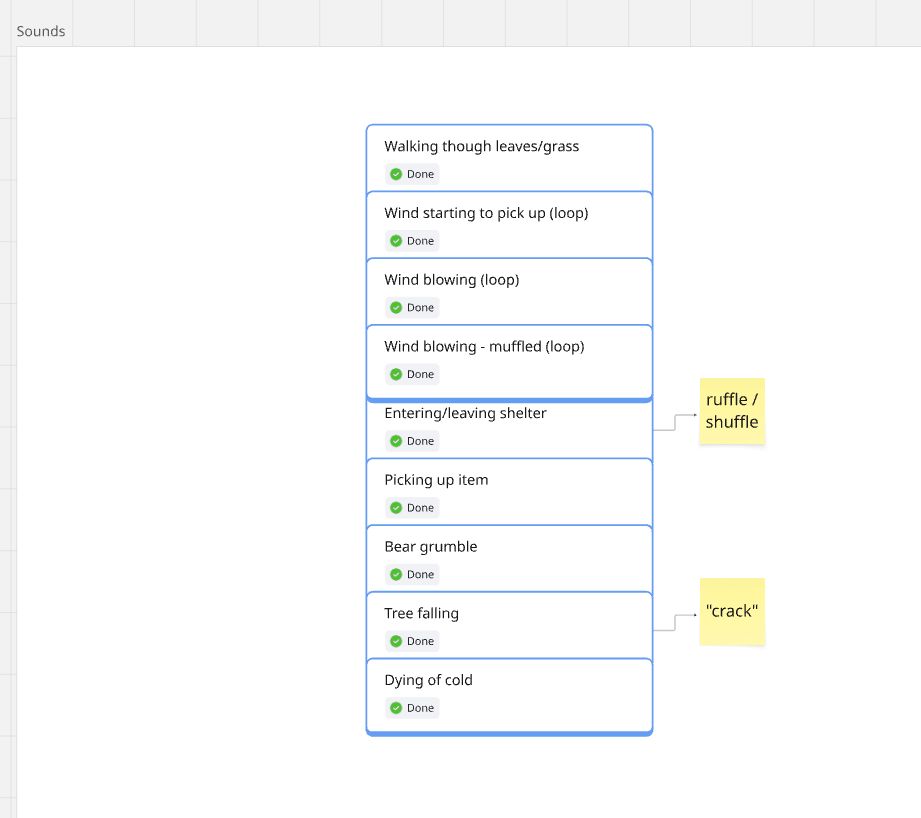Image resolution: width=921 pixels, height=818 pixels.
Task: Click Done status on 'Dying of cold' card
Action: coord(412,708)
